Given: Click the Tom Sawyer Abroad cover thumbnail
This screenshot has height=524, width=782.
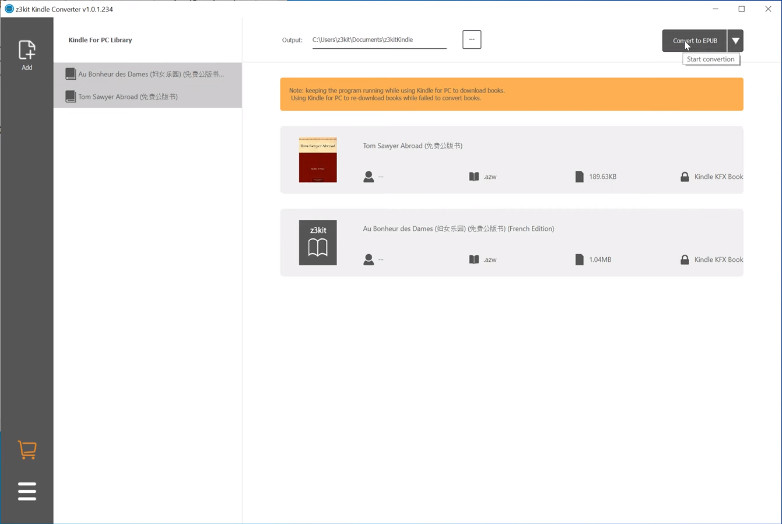Looking at the screenshot, I should pyautogui.click(x=318, y=160).
